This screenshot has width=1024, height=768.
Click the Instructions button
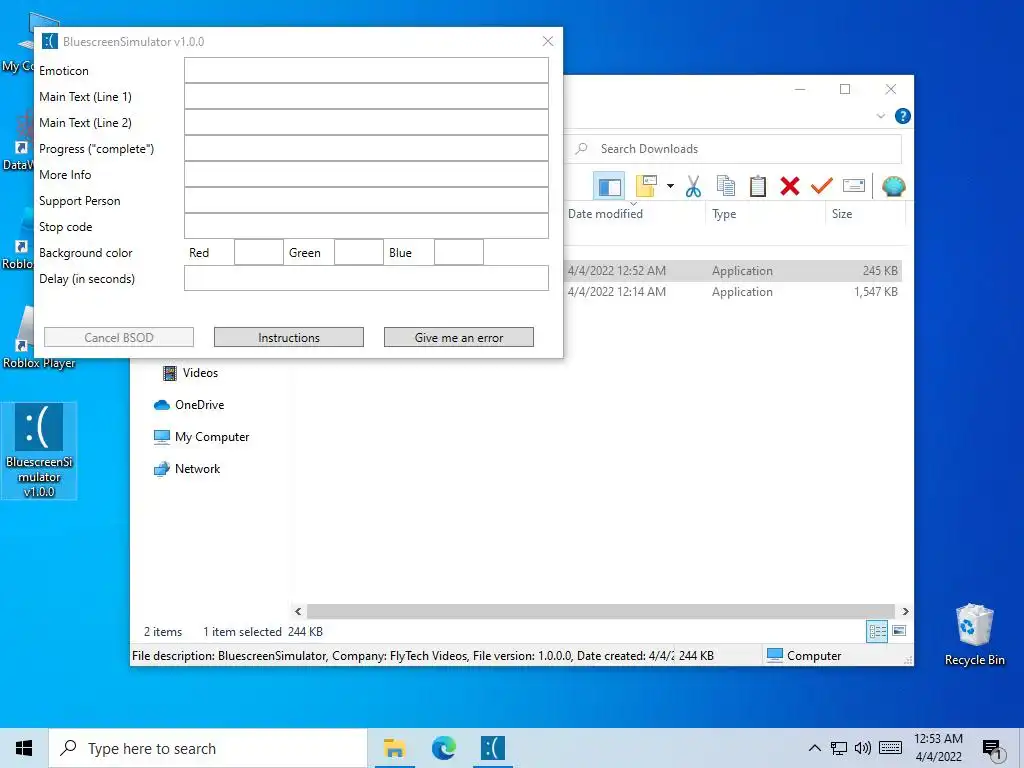point(289,337)
